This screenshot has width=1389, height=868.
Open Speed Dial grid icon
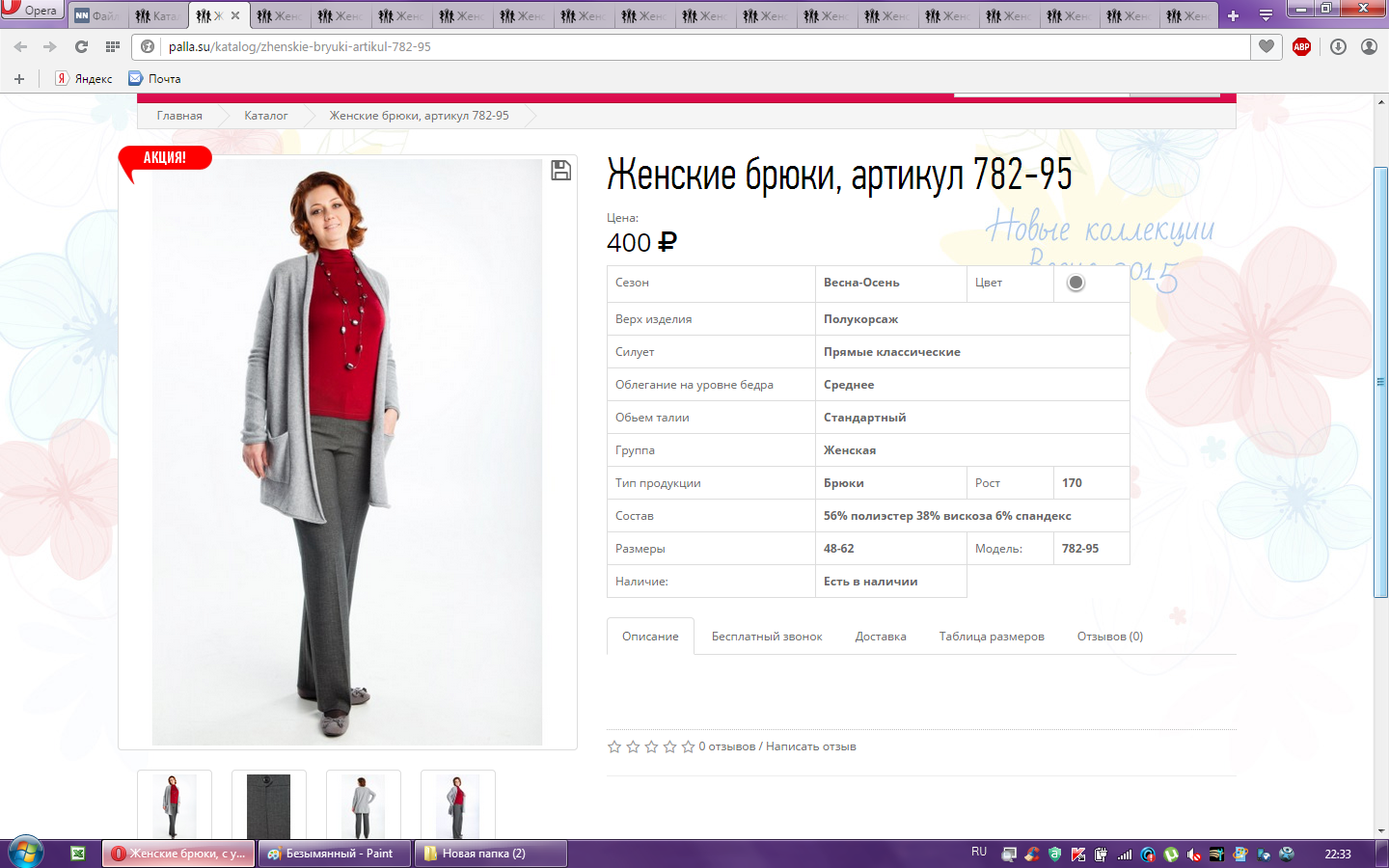click(113, 46)
